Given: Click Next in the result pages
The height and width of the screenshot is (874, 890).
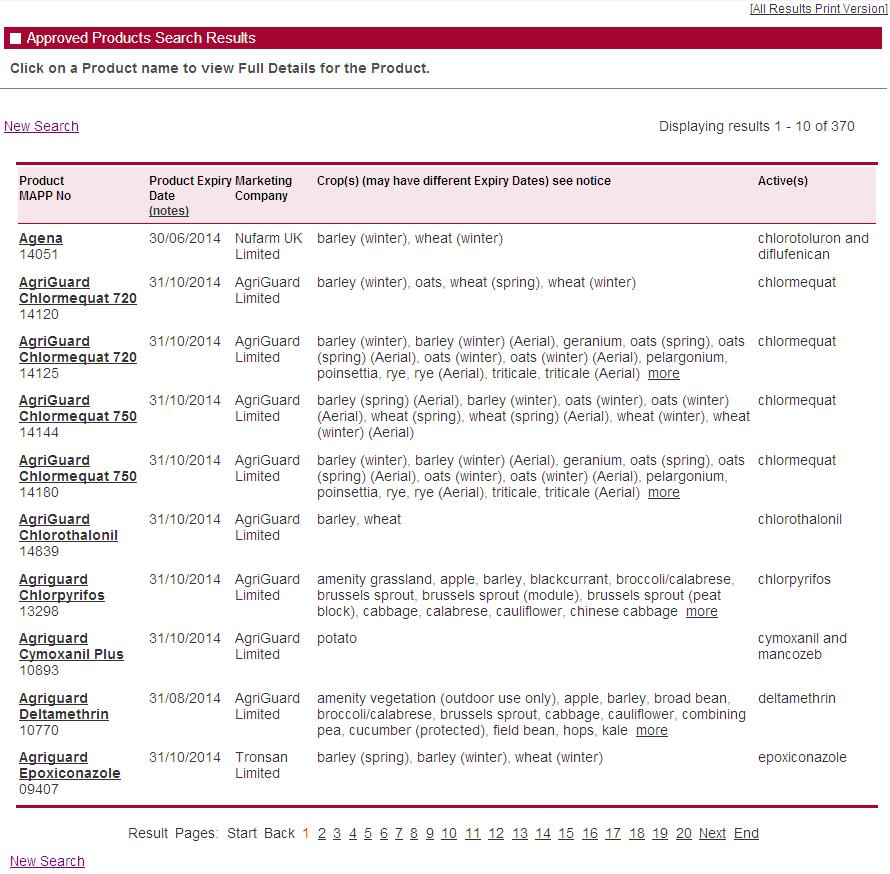Looking at the screenshot, I should (x=712, y=833).
